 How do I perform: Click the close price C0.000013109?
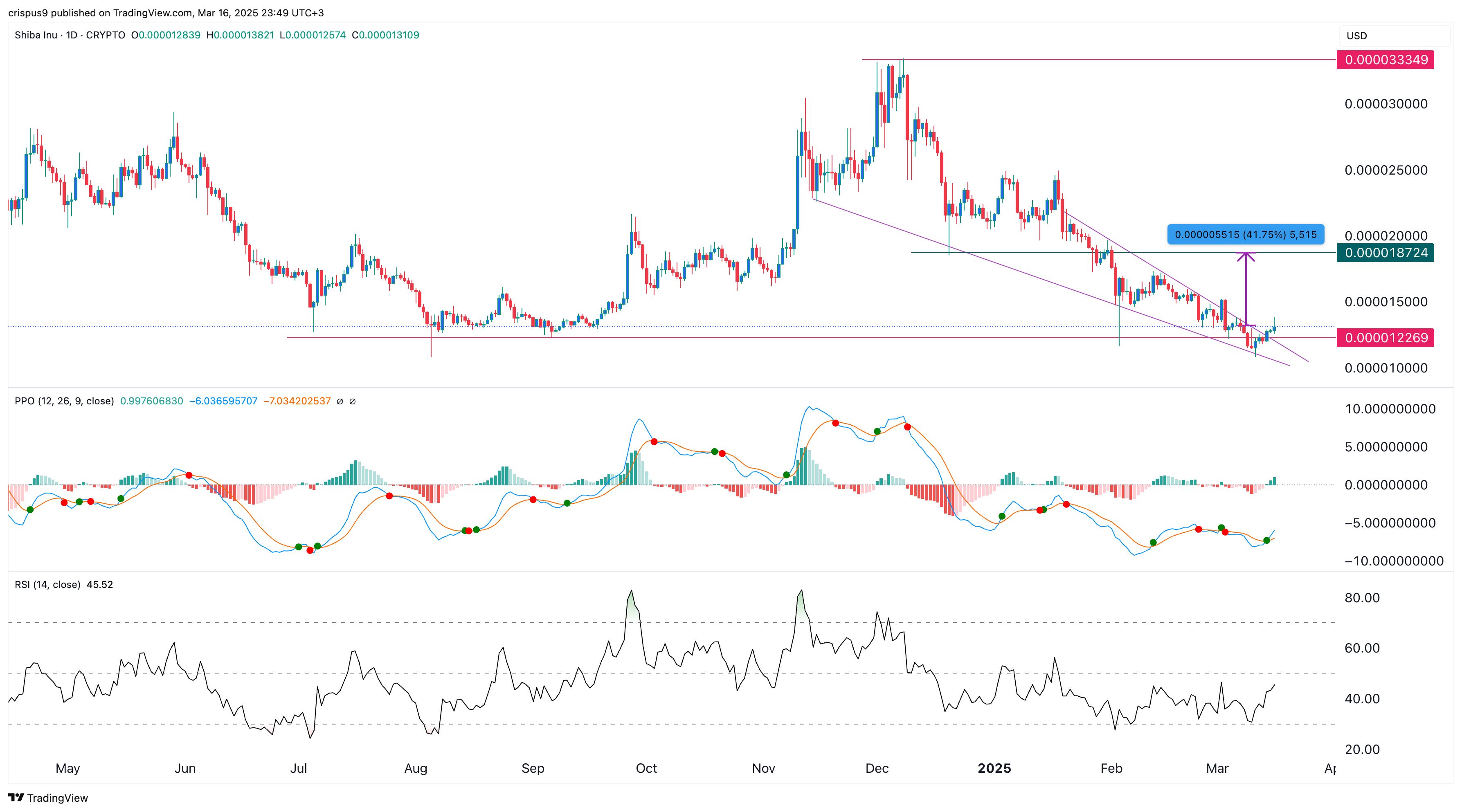click(x=385, y=35)
